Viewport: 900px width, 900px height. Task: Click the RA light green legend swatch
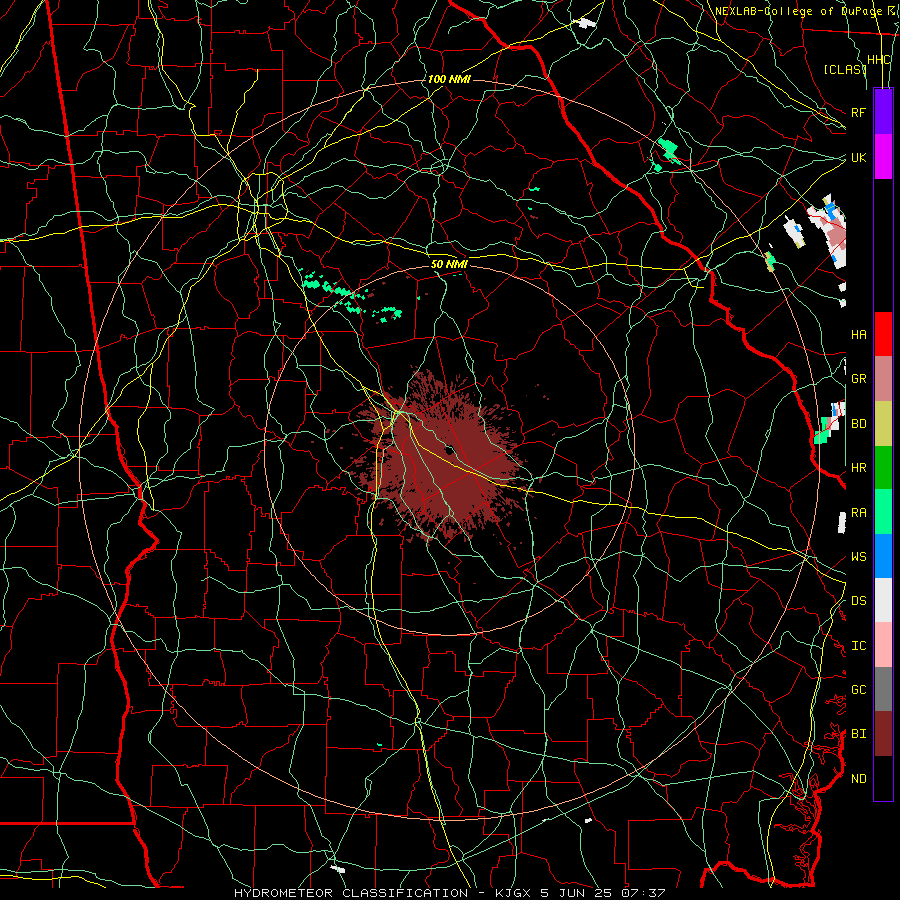[x=883, y=512]
